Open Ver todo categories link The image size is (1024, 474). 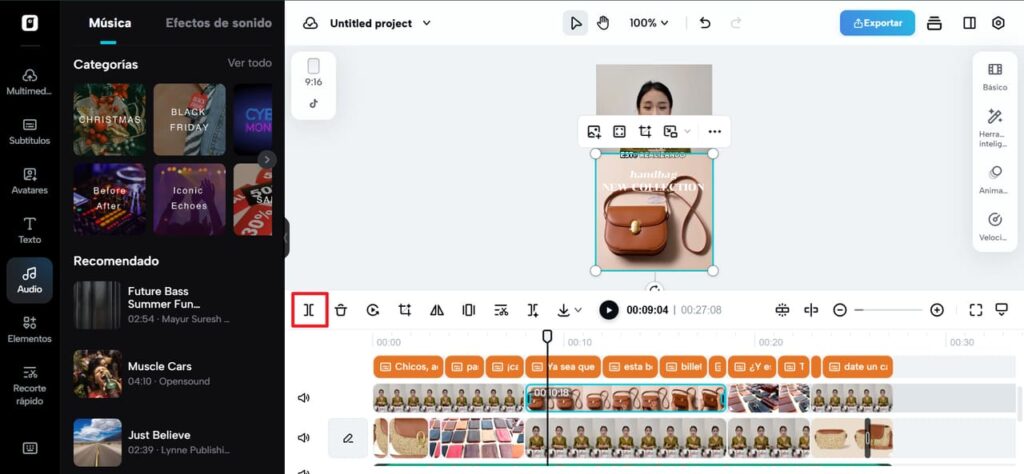tap(249, 63)
